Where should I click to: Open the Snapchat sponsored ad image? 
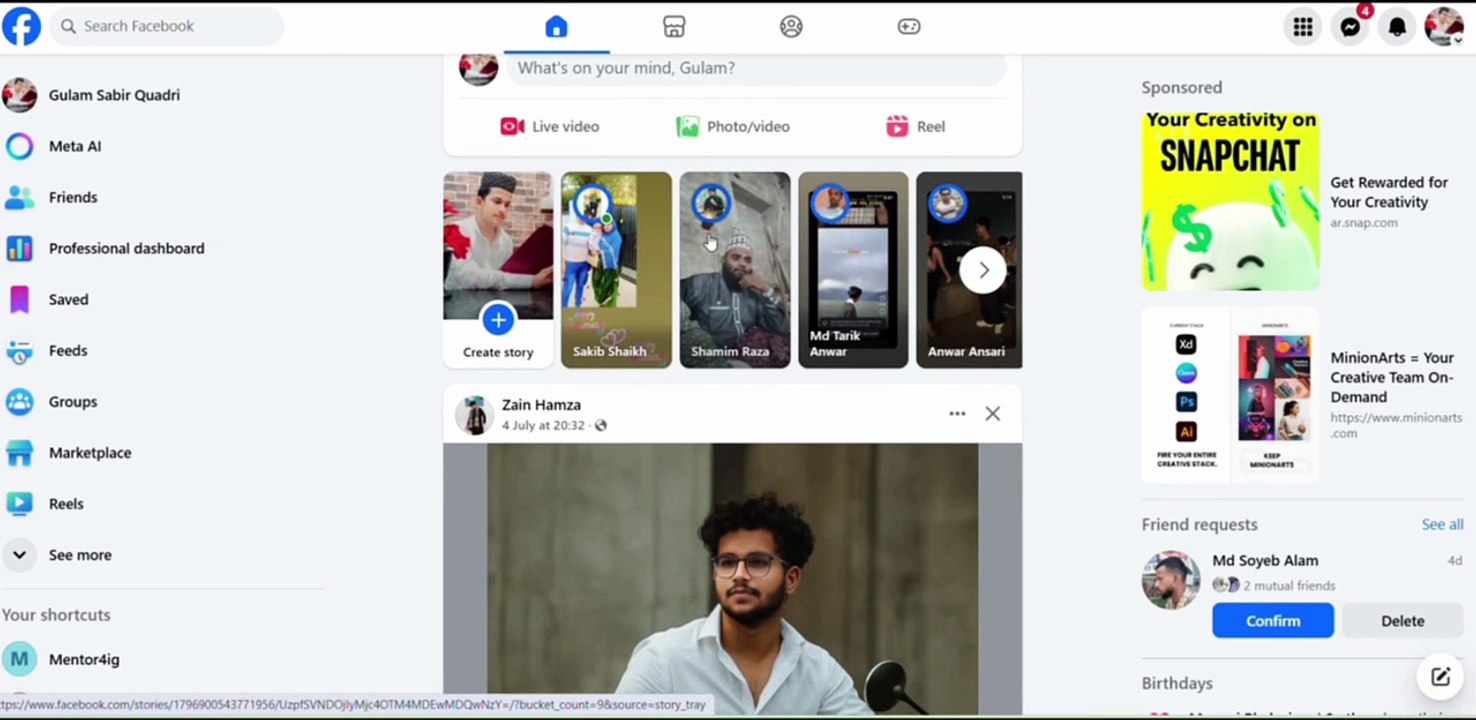coord(1230,202)
